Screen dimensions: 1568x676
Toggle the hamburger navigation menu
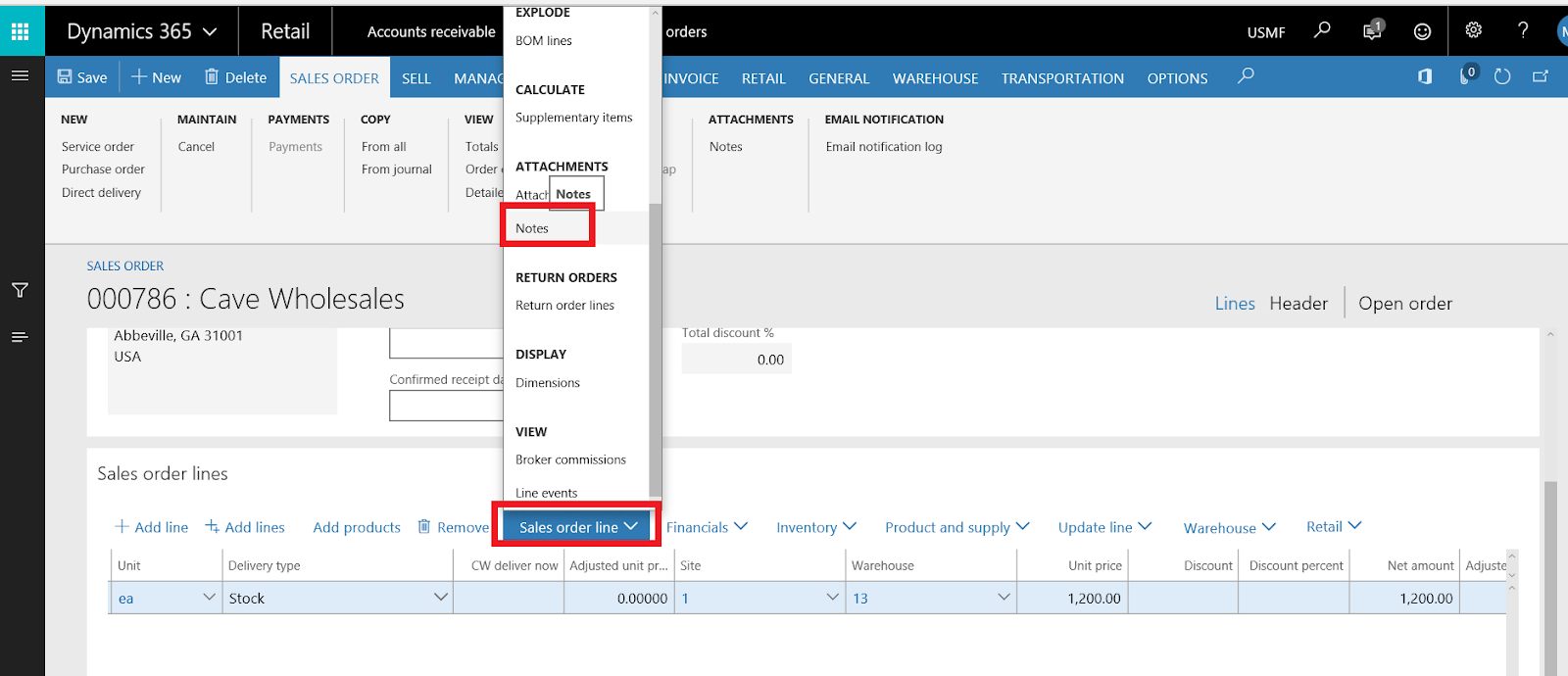(x=20, y=75)
